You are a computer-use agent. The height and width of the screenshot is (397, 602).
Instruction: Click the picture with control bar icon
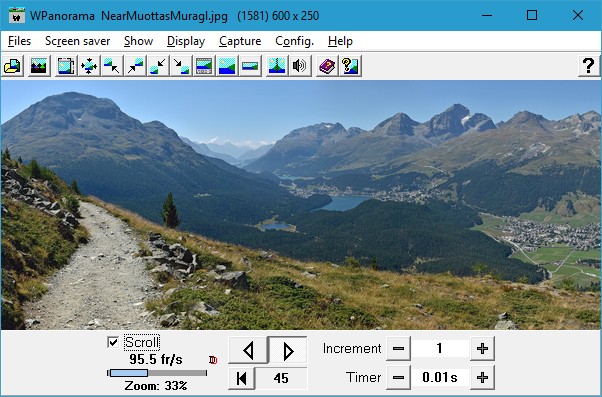[x=204, y=66]
